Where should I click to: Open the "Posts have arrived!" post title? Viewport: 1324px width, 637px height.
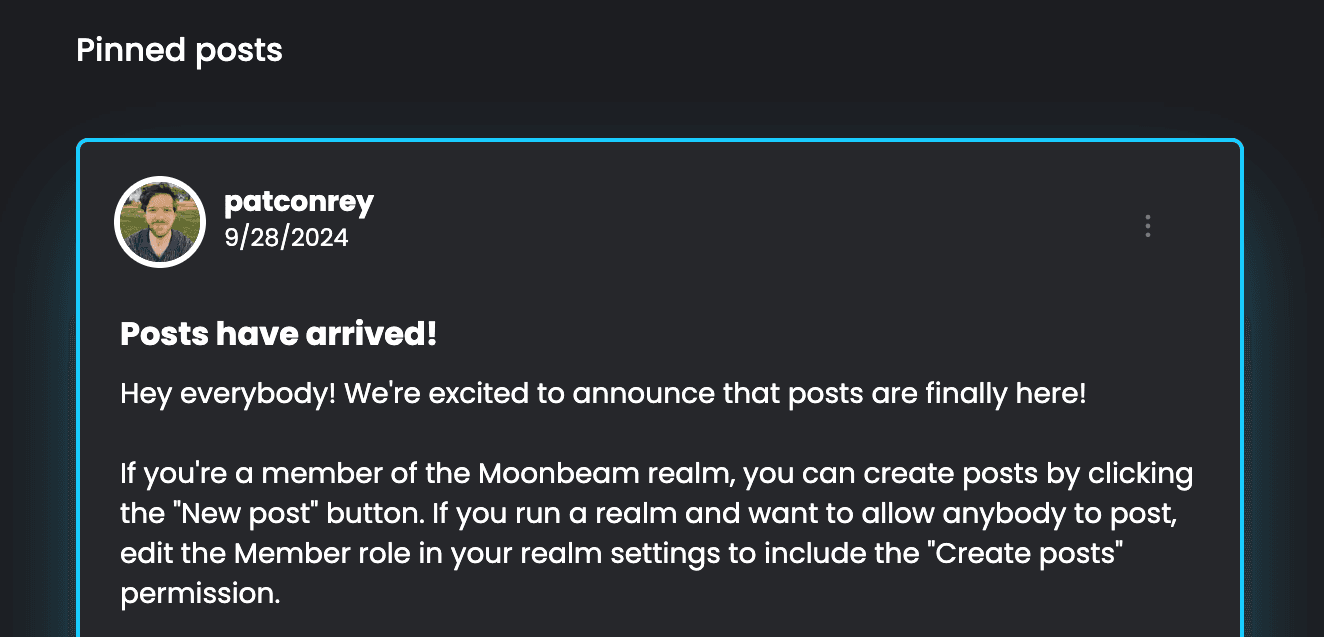coord(279,335)
